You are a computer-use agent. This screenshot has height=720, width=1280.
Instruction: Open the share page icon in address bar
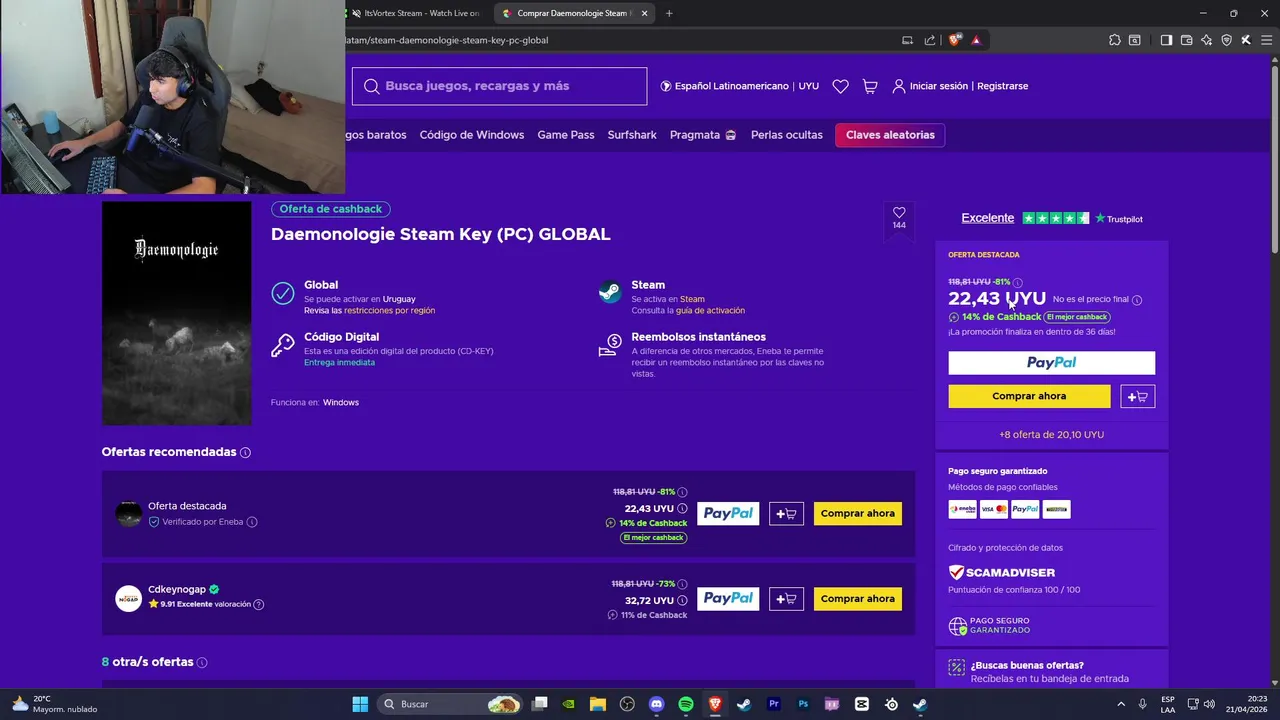point(930,40)
